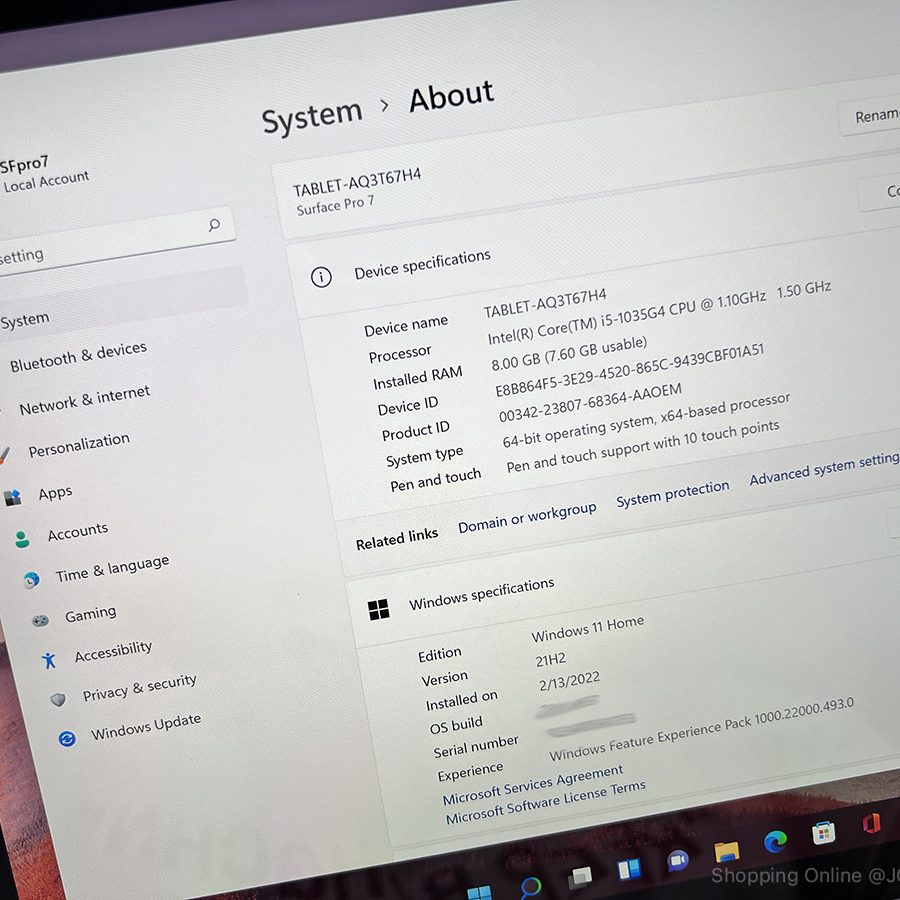Click the version value '21H2'
The height and width of the screenshot is (900, 900).
point(550,660)
